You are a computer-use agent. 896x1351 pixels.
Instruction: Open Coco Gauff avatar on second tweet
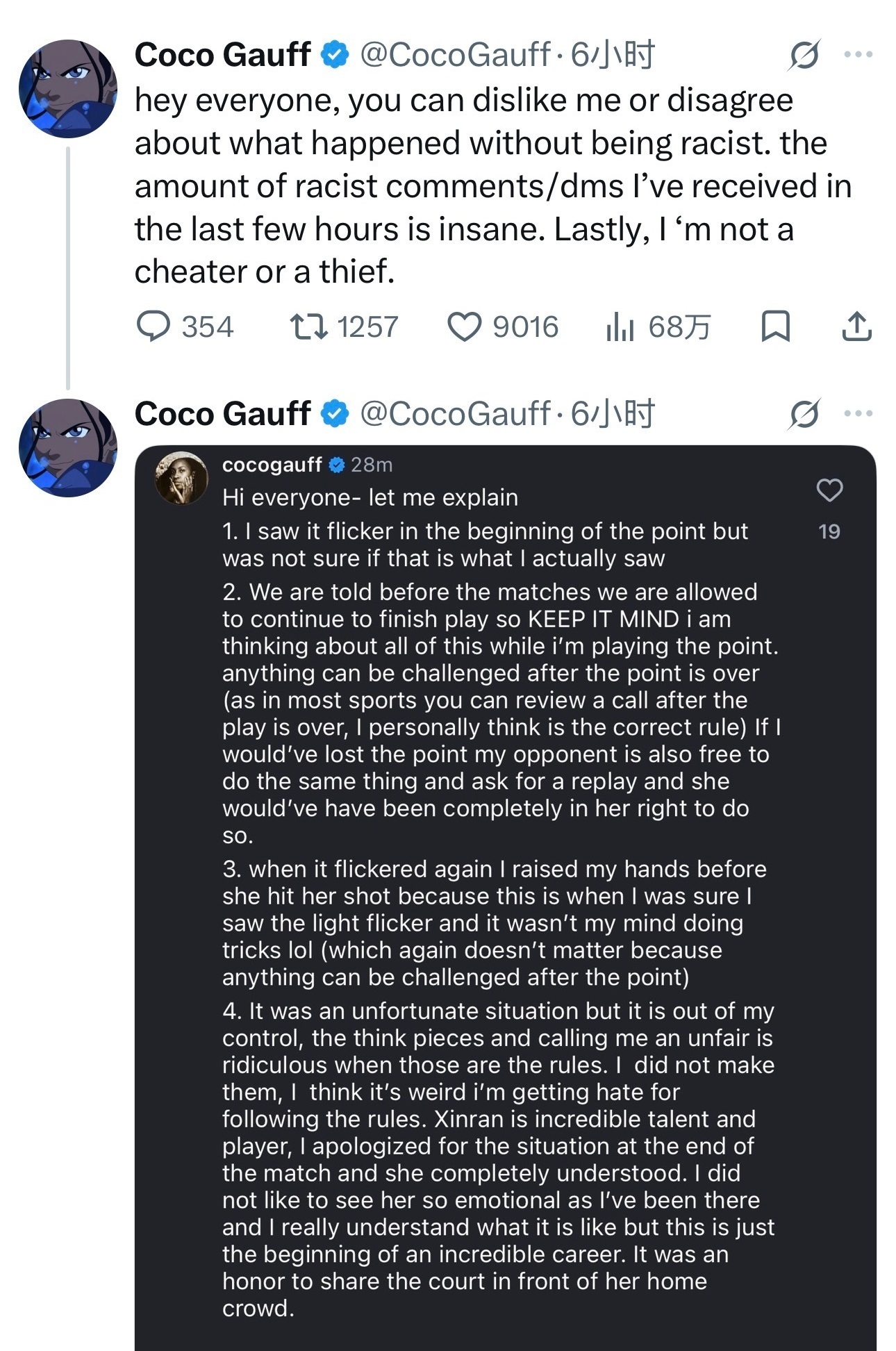[68, 448]
